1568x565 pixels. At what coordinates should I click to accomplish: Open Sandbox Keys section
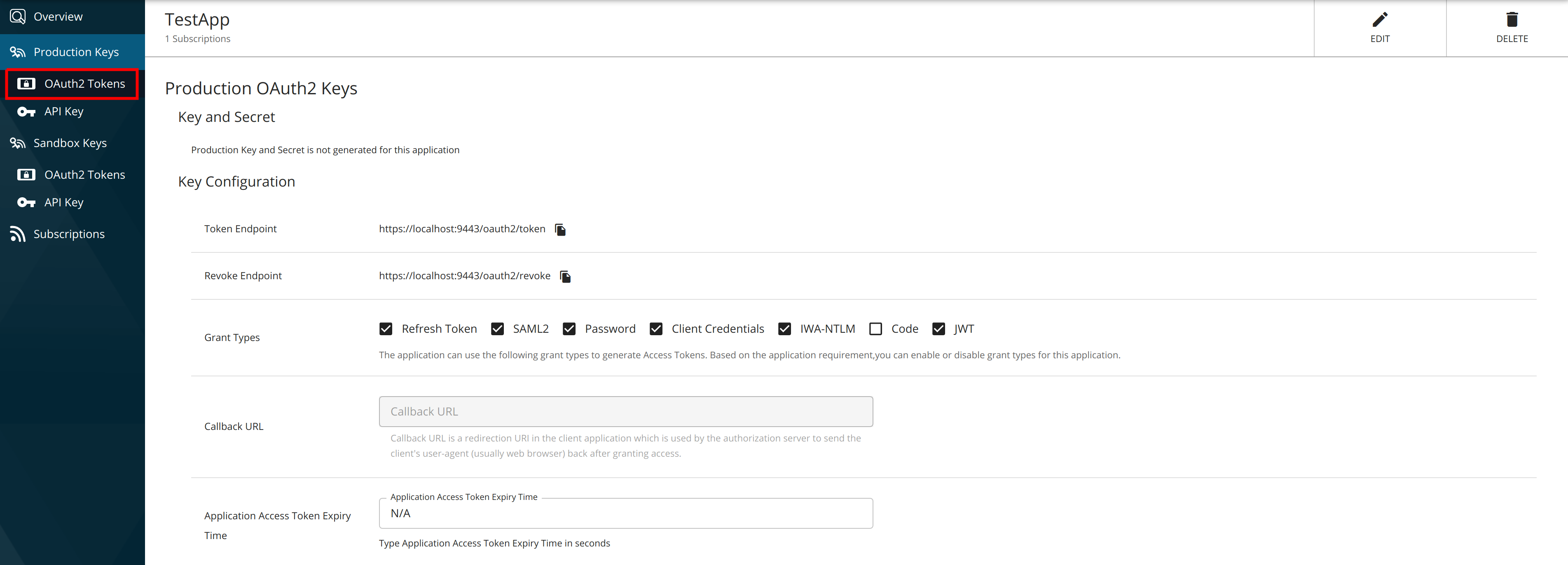pos(69,143)
